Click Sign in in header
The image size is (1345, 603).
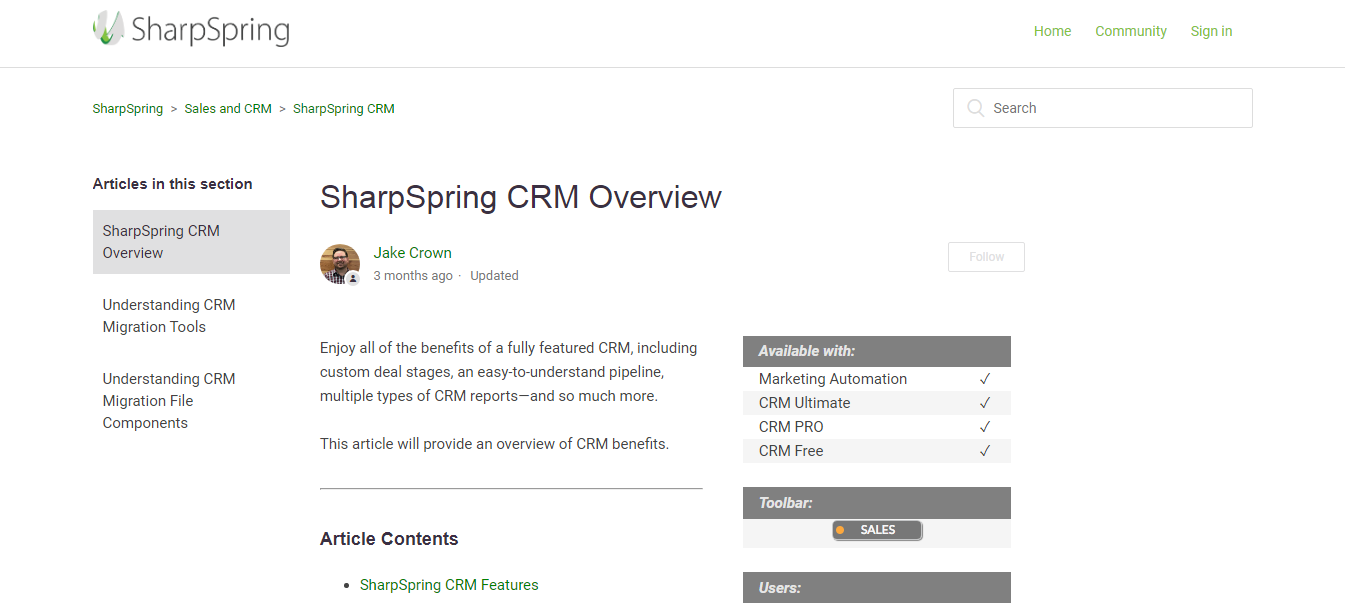1211,31
